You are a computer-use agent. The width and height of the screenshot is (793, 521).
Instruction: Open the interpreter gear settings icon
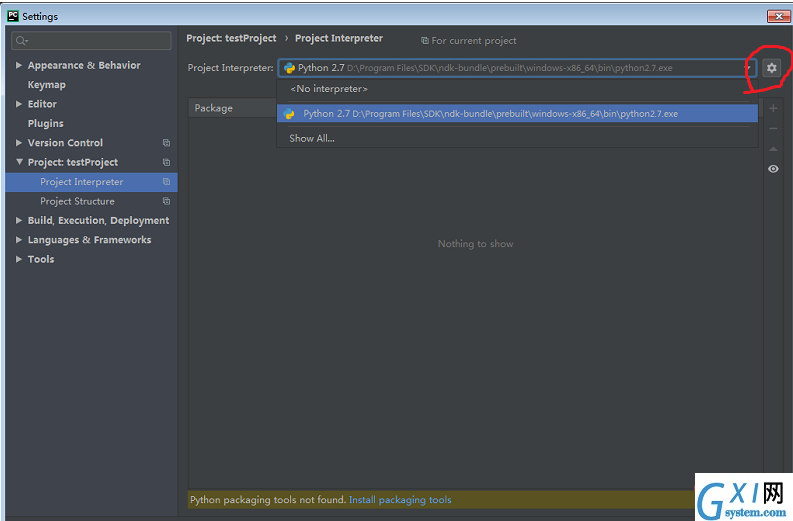771,68
